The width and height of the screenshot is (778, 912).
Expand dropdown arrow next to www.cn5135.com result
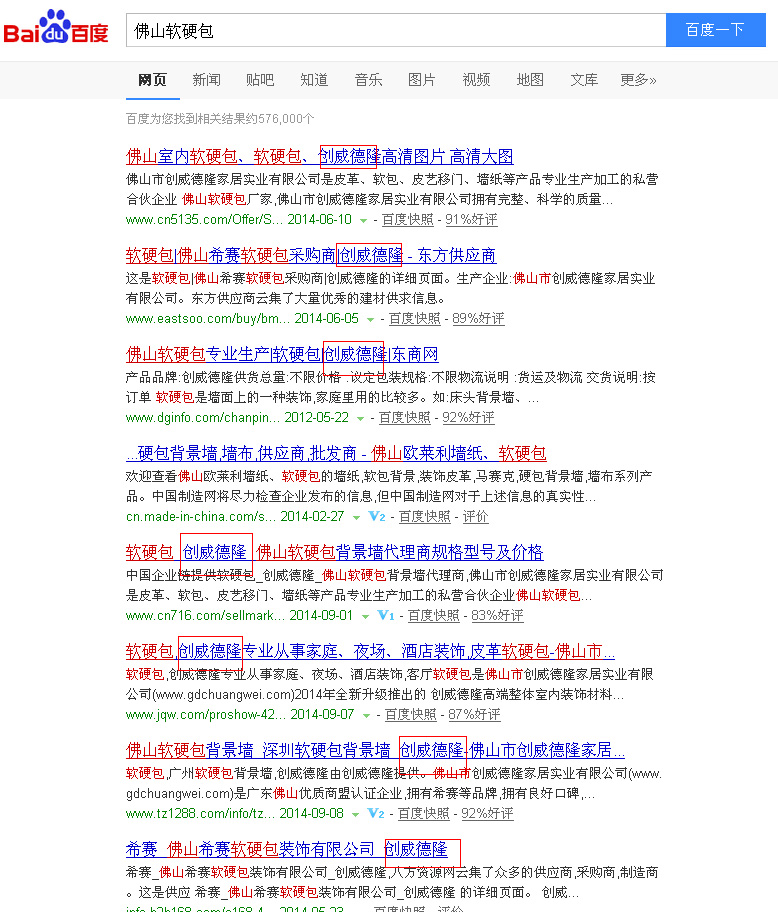pyautogui.click(x=363, y=220)
